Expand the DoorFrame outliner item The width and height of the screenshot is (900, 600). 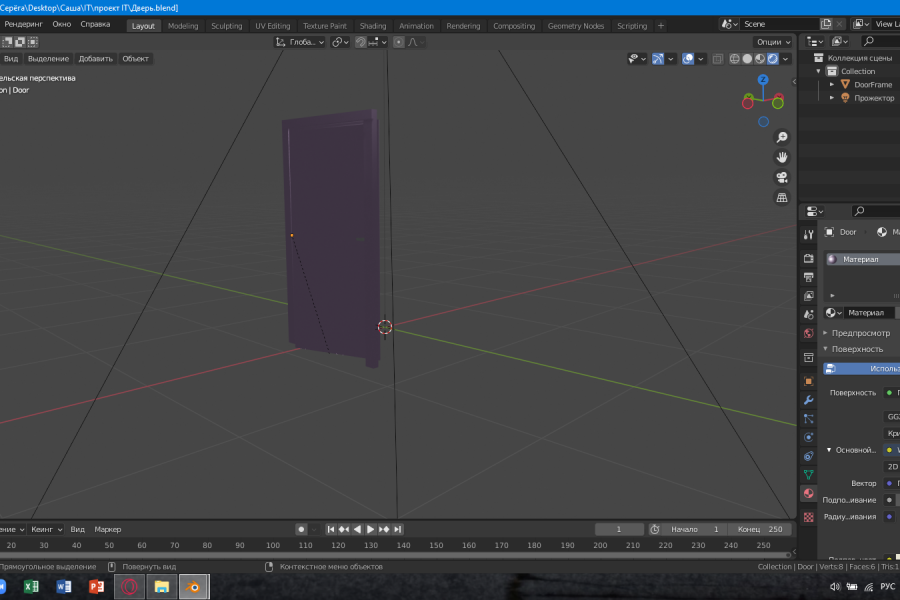[x=832, y=85]
